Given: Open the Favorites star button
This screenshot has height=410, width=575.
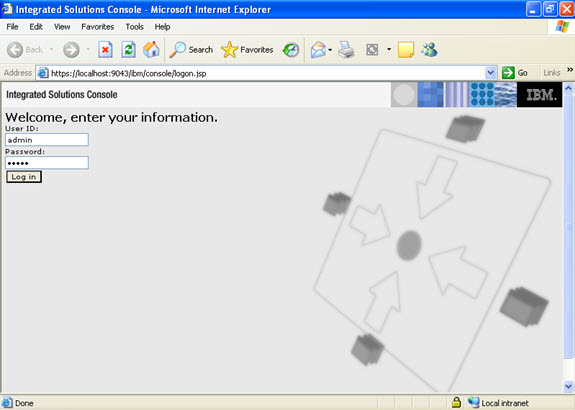Looking at the screenshot, I should click(x=248, y=50).
